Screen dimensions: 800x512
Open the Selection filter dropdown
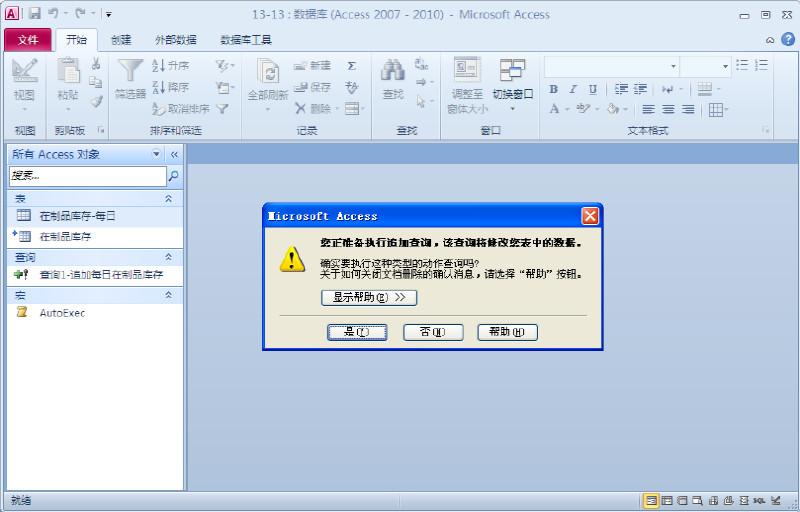click(x=224, y=65)
